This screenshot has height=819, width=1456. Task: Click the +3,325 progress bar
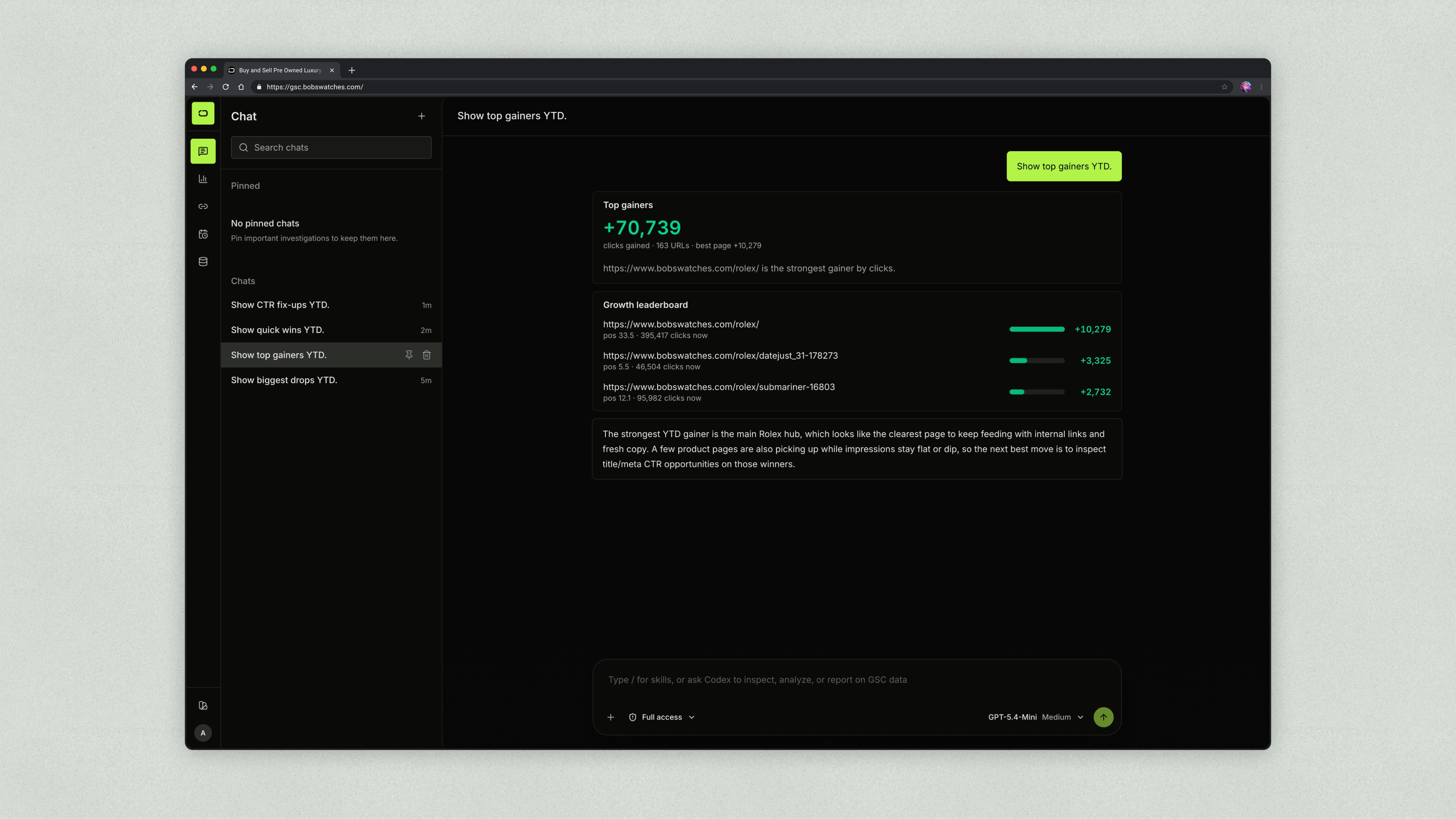(x=1037, y=360)
